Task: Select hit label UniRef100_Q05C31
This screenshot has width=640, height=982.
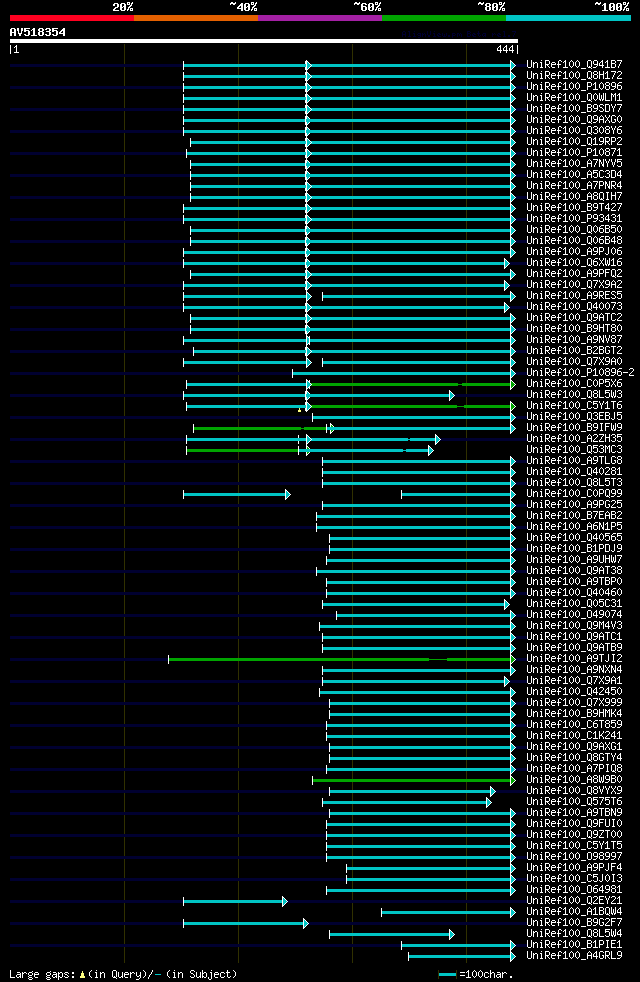Action: tap(574, 603)
